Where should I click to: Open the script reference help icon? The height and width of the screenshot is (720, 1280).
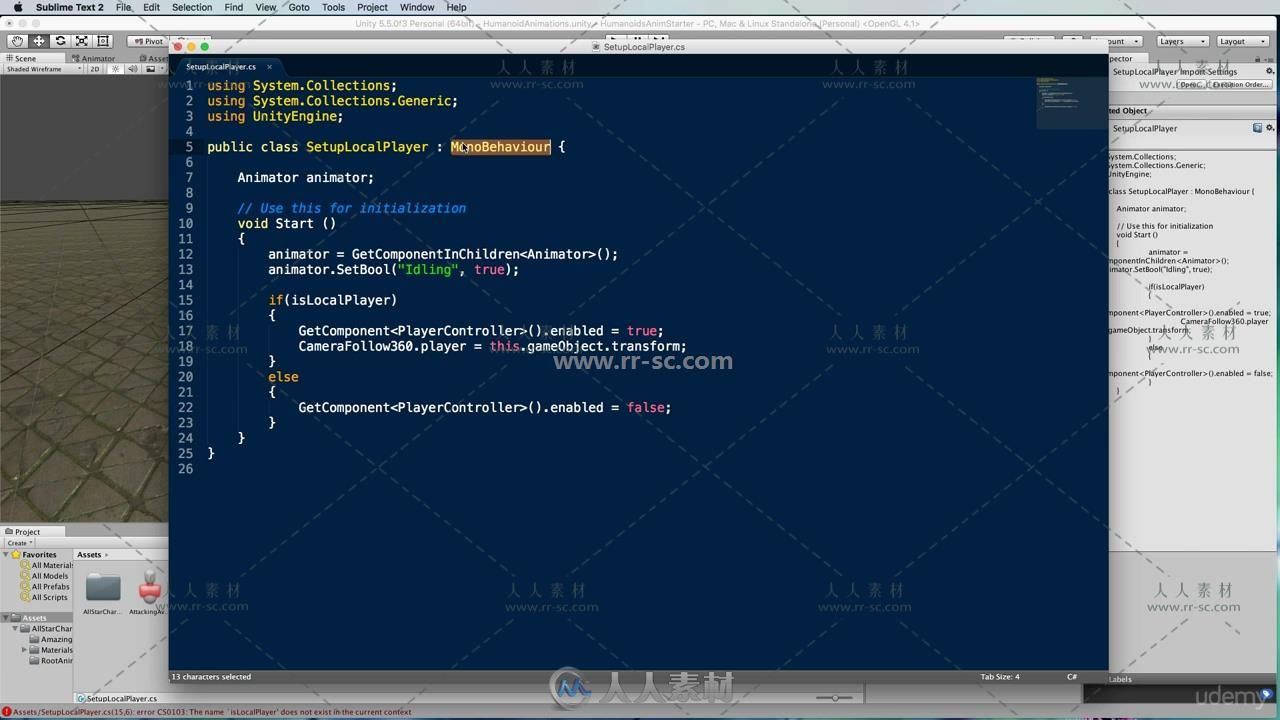[x=1258, y=128]
